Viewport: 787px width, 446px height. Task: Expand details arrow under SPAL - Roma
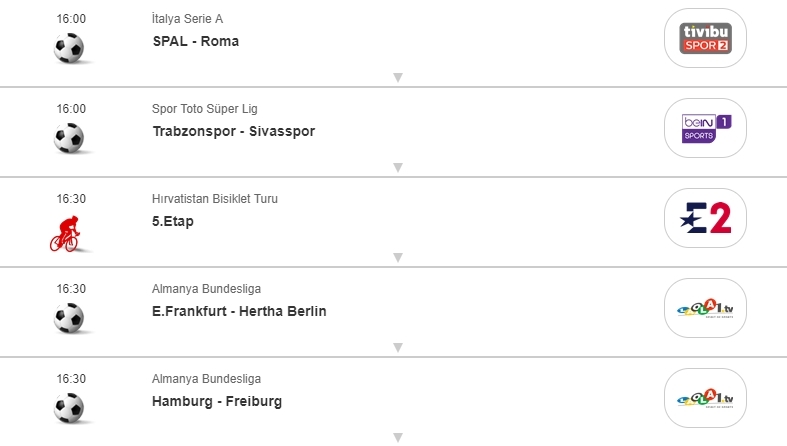(x=397, y=78)
